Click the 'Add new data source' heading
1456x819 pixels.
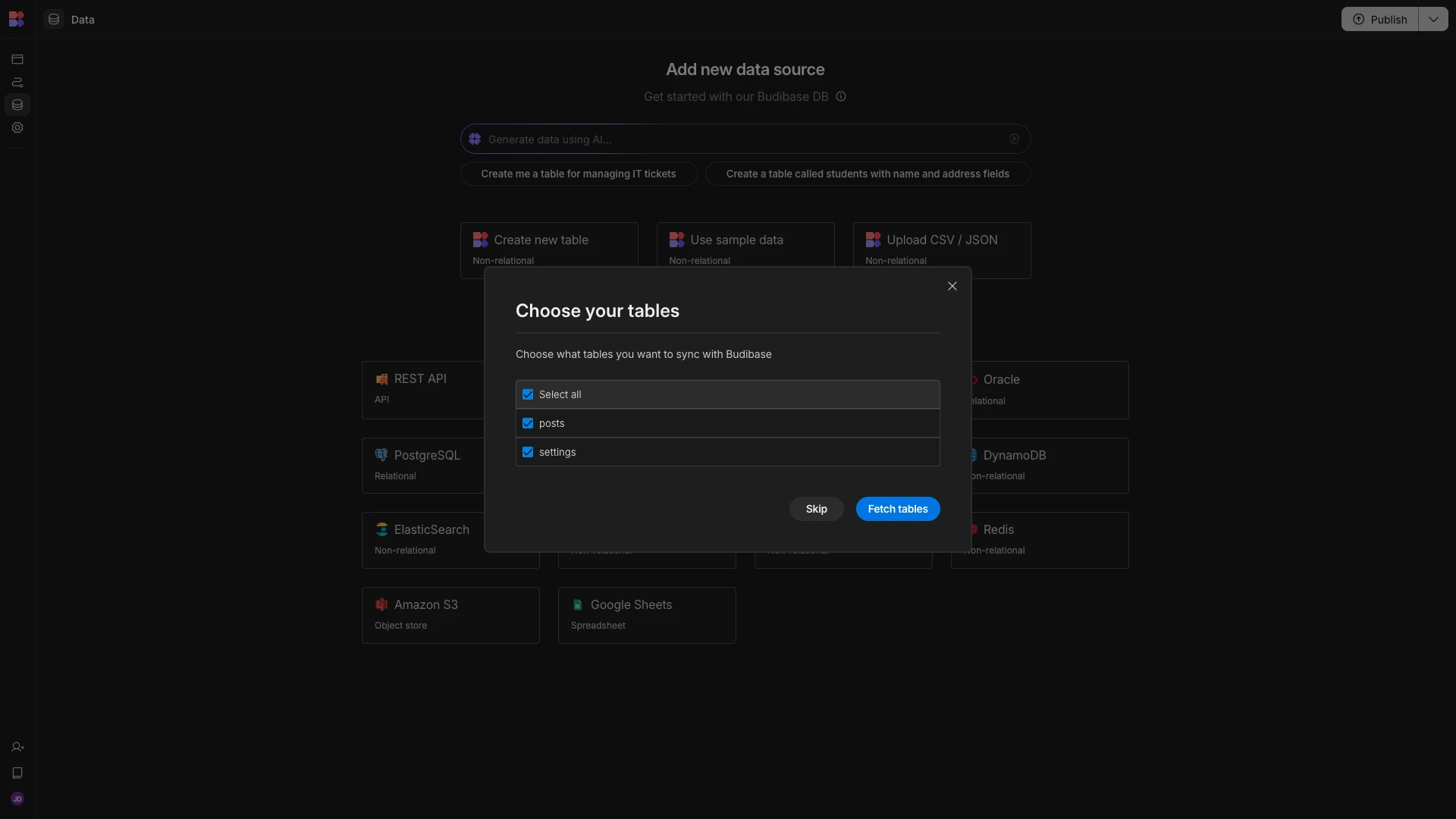click(x=745, y=69)
